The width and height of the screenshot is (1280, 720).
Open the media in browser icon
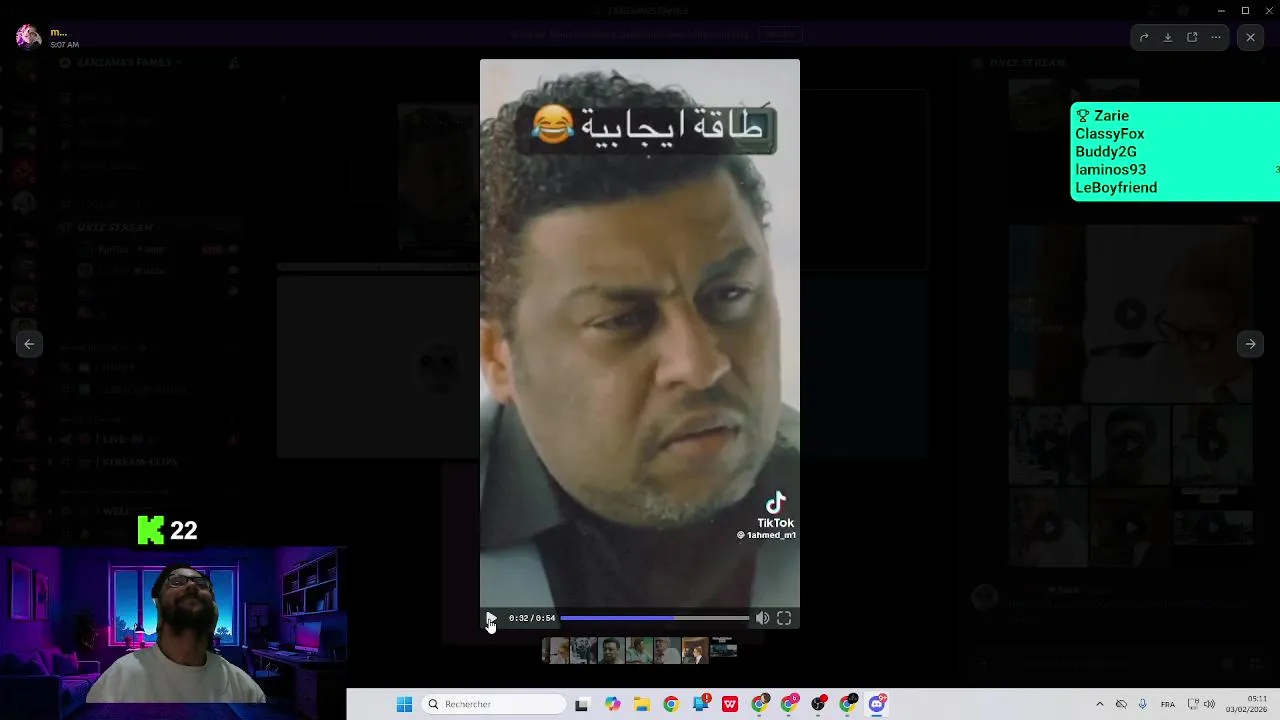point(1192,37)
